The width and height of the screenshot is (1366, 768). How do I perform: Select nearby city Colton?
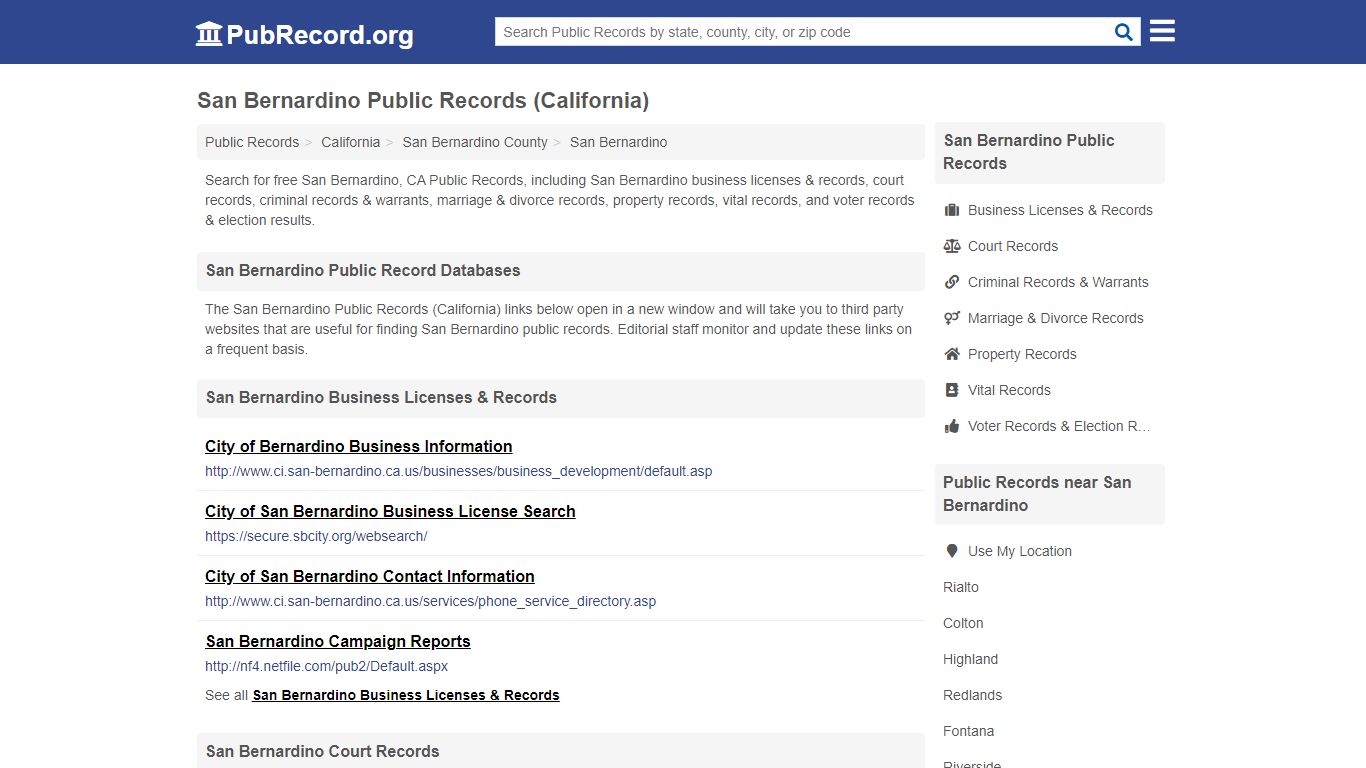[963, 623]
